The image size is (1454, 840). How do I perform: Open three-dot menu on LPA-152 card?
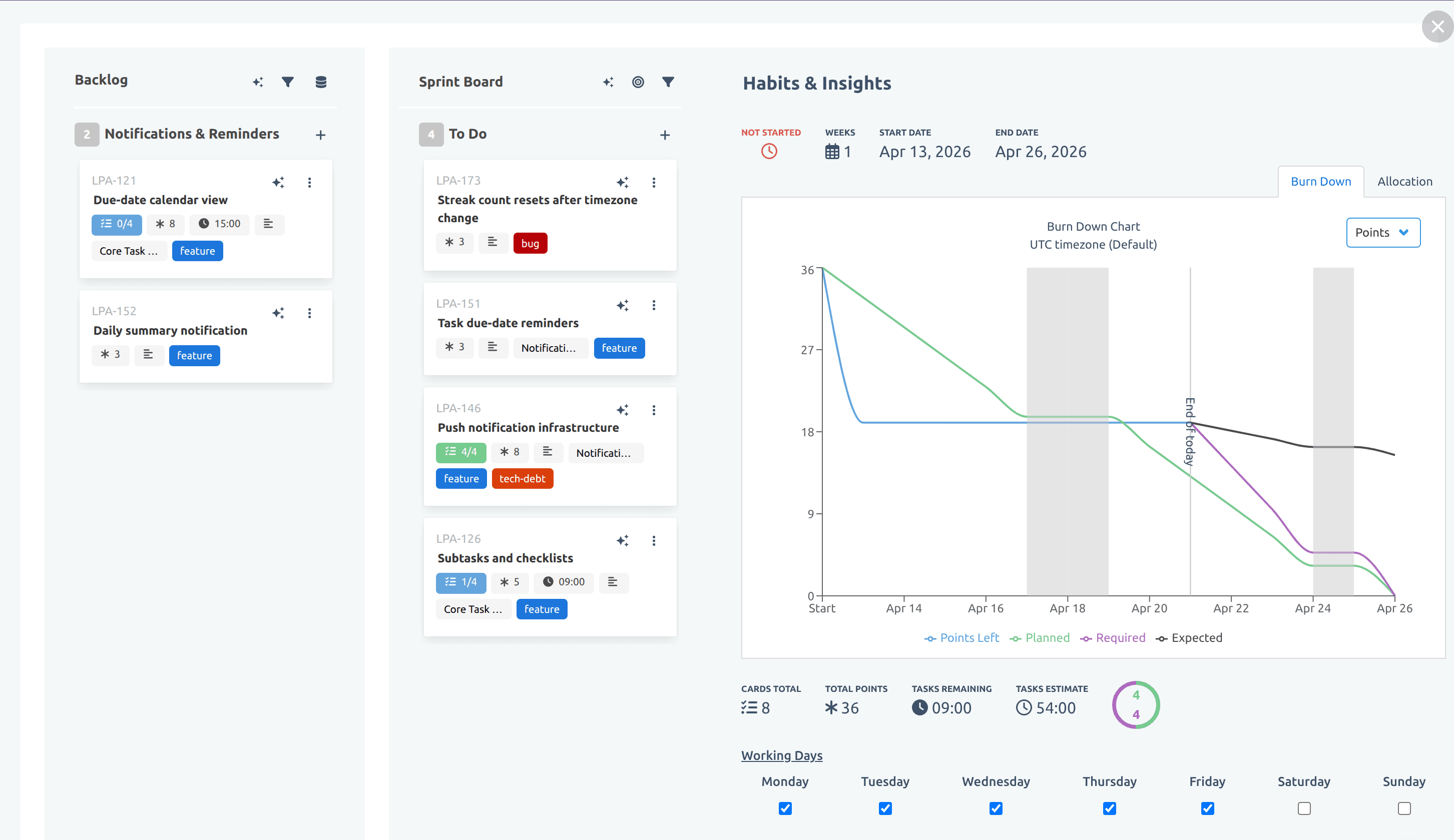click(310, 313)
